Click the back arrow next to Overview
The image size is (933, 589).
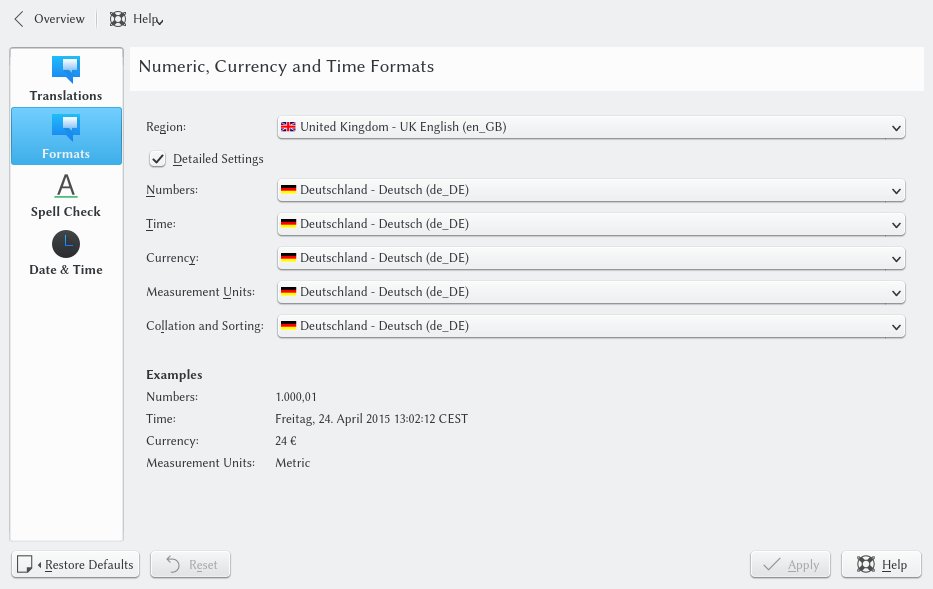[x=19, y=19]
